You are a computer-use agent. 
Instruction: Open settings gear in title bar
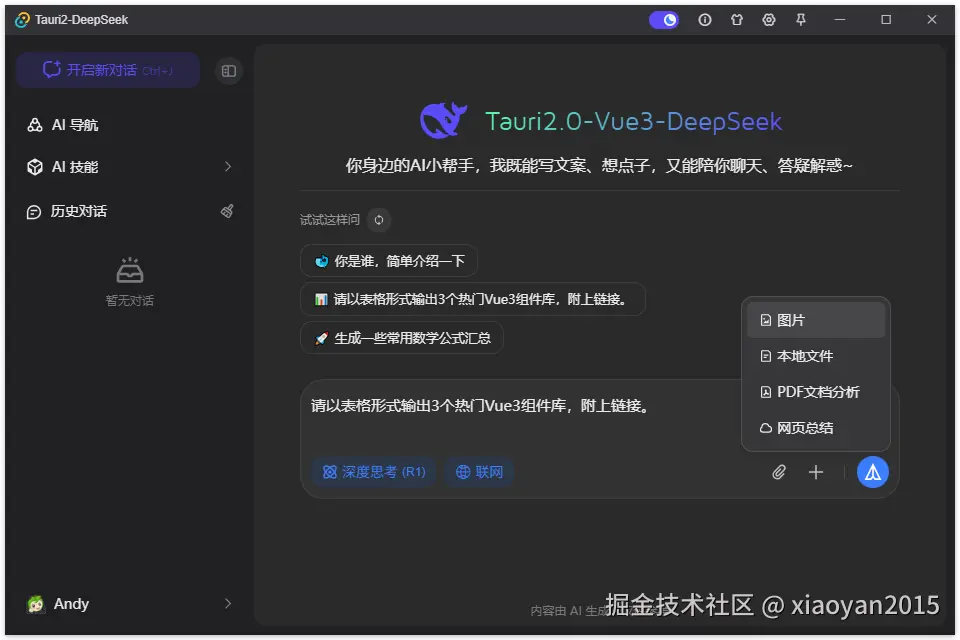coord(769,20)
